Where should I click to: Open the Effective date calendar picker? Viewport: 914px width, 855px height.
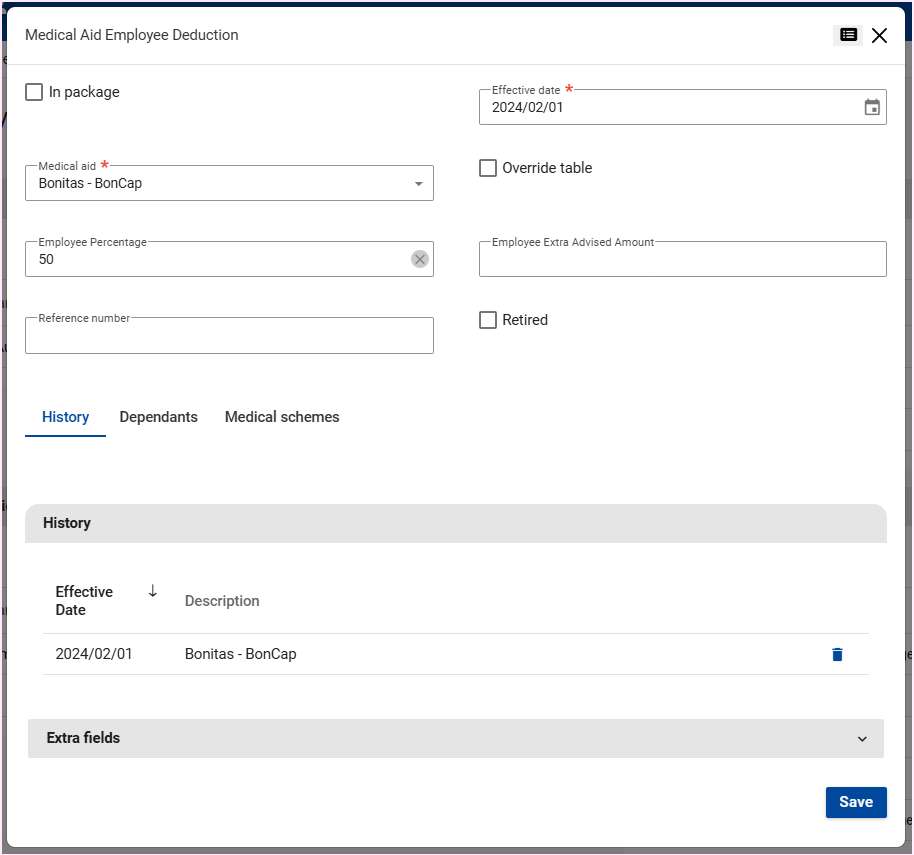(x=871, y=108)
